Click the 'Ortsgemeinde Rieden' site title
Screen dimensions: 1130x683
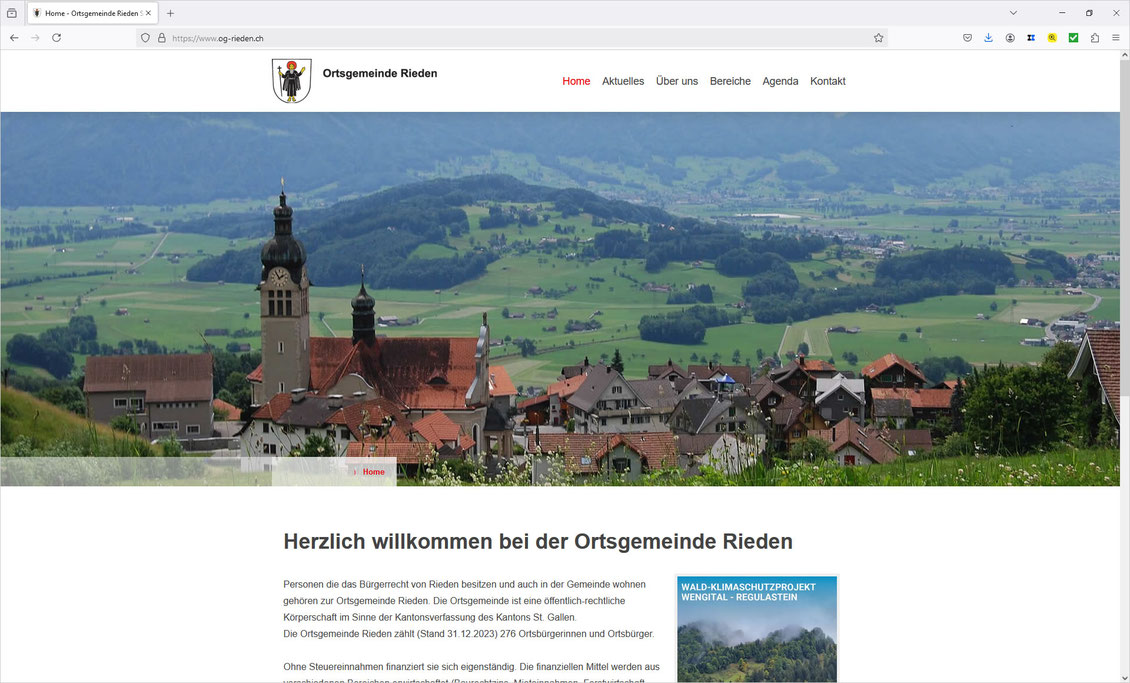point(380,73)
